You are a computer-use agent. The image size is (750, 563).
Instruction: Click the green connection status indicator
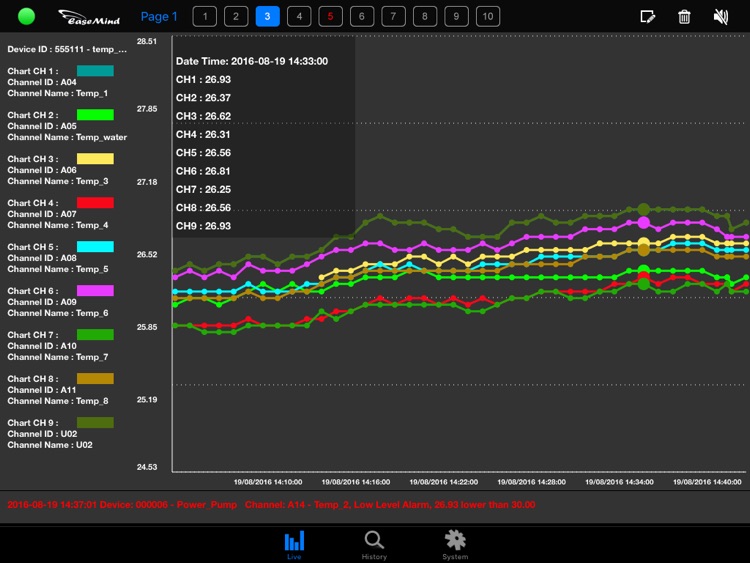click(x=27, y=17)
